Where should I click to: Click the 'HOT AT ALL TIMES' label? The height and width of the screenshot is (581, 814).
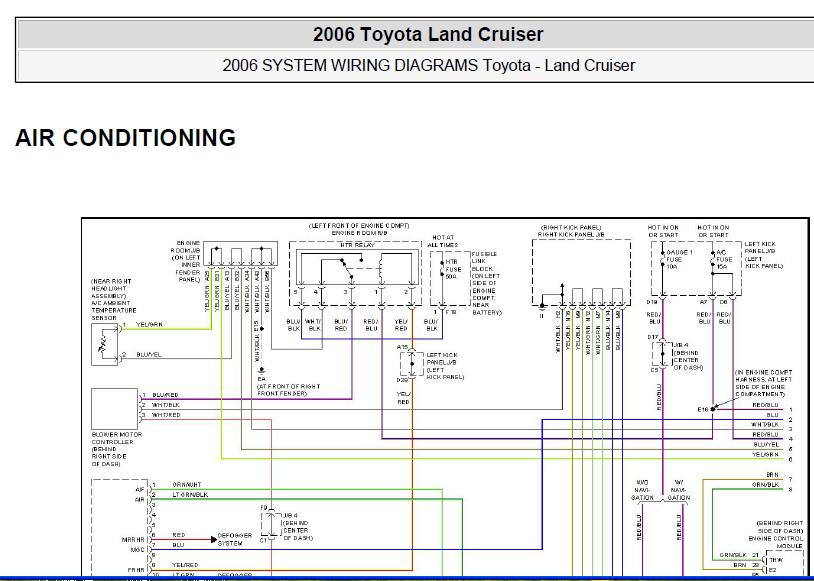(442, 241)
